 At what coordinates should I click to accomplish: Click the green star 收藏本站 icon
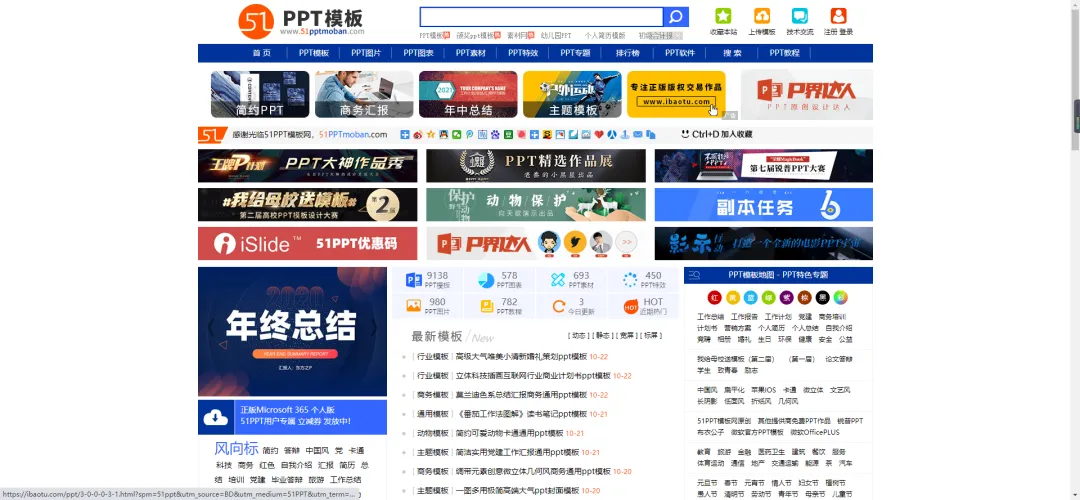[723, 16]
